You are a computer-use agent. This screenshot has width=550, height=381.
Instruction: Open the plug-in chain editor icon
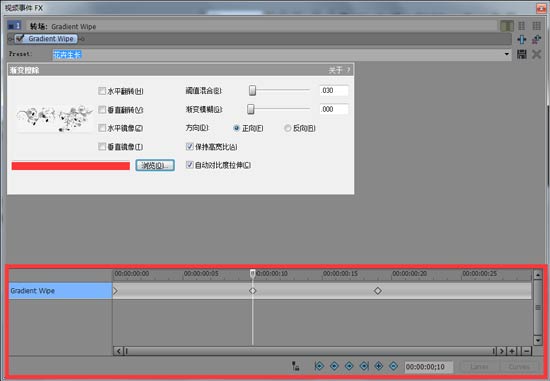click(x=522, y=39)
